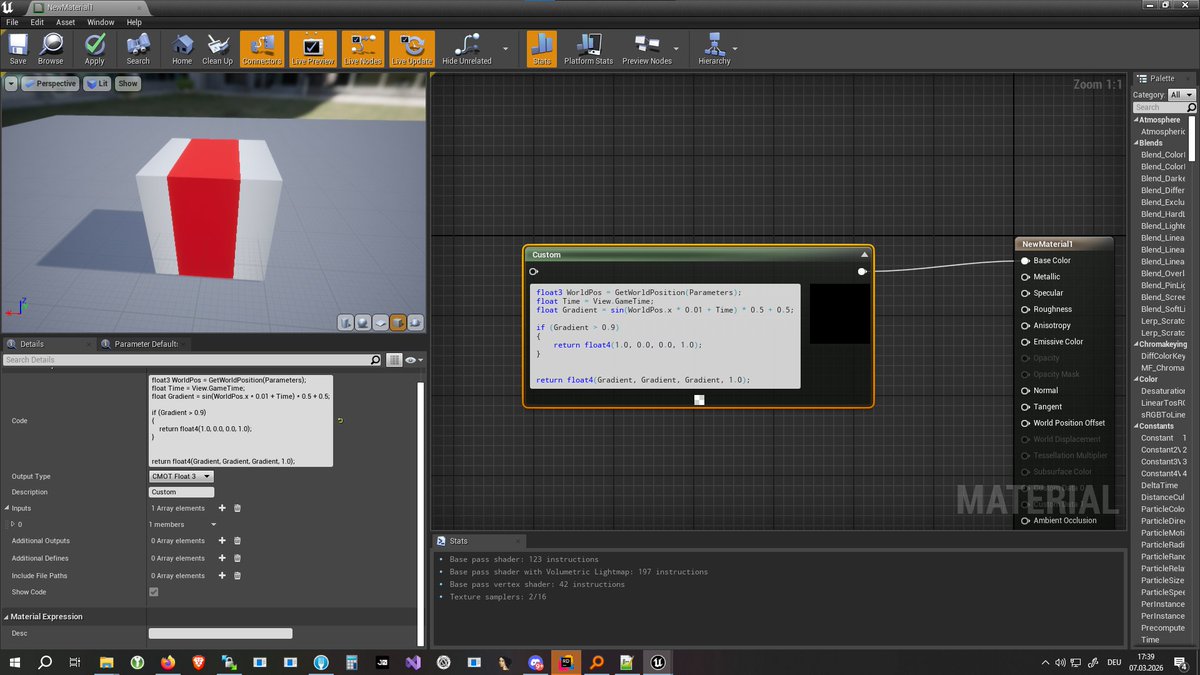Click the Home icon in toolbar

click(x=181, y=48)
